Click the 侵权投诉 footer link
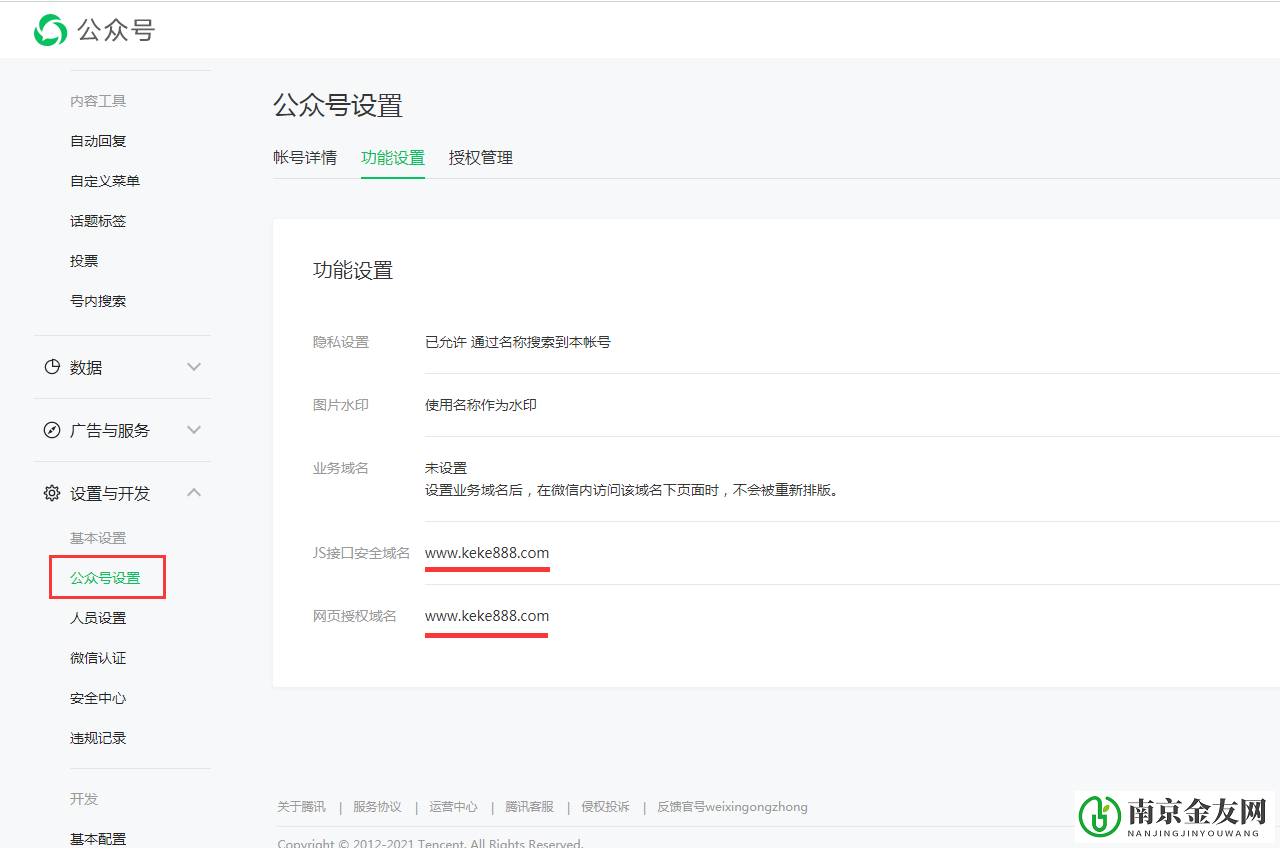 tap(605, 806)
